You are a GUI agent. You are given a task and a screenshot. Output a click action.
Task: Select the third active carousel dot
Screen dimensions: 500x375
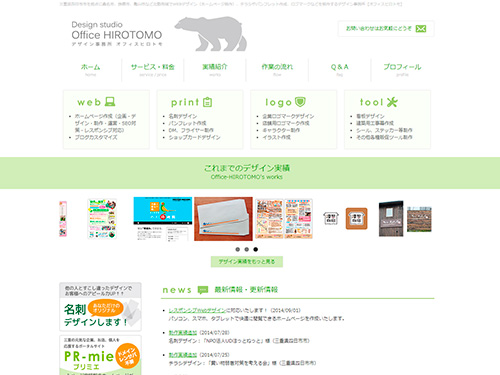coord(255,249)
